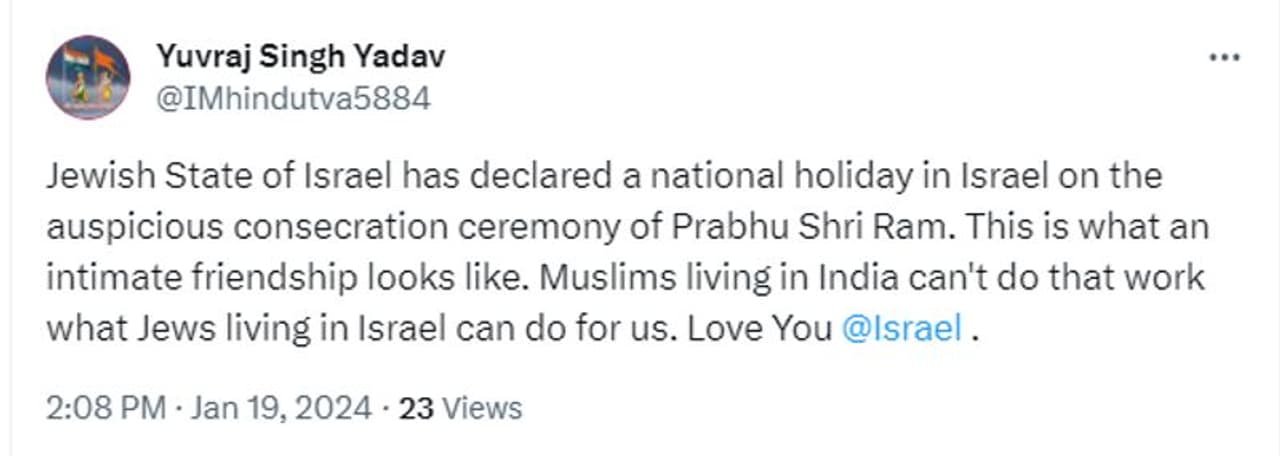Open the Yuvraj Singh Yadav display name
Screen dimensions: 1280x456
click(x=300, y=57)
